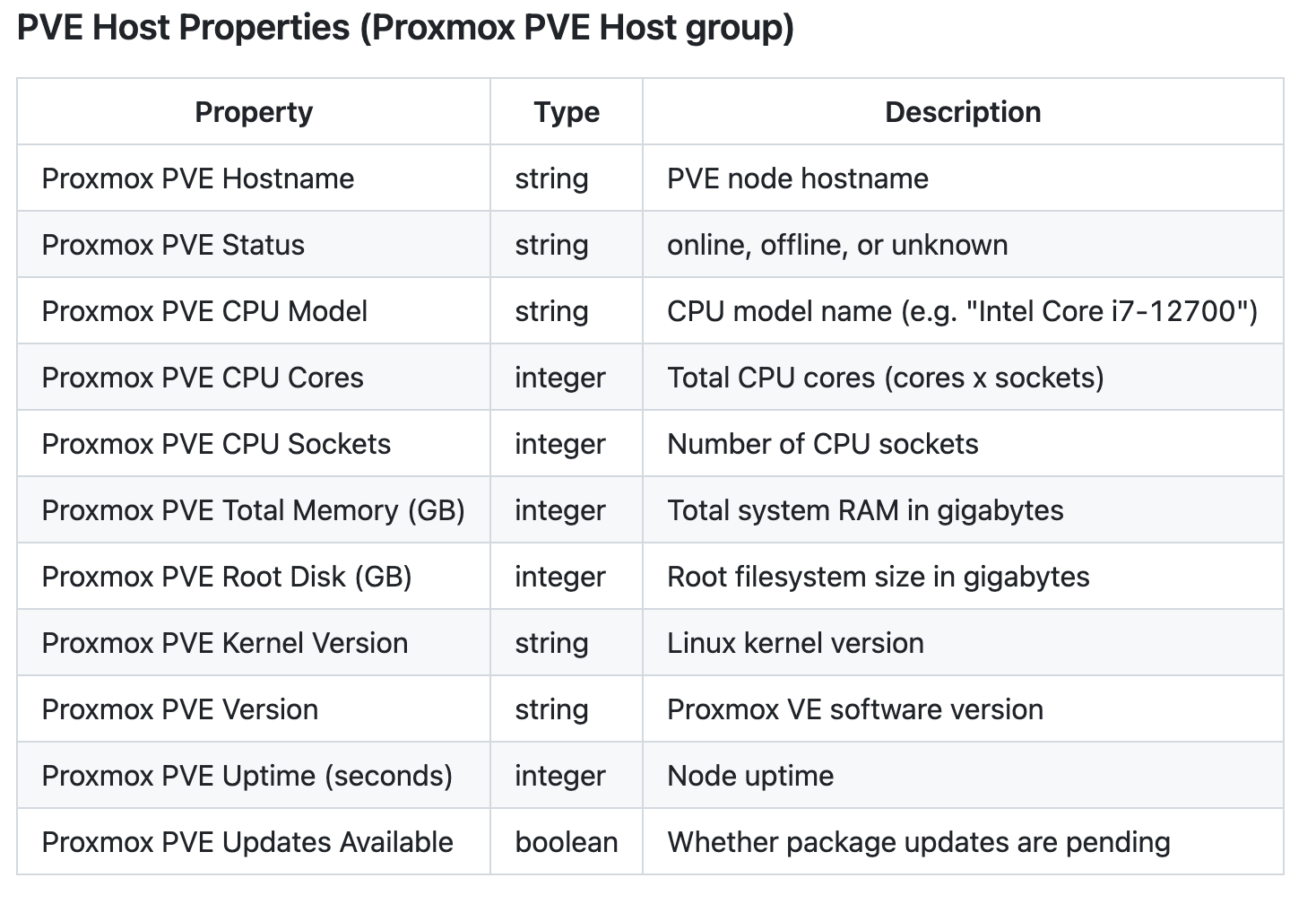Click the Proxmox PVE Status cell
Screen dimensions: 1316x904
[254, 244]
